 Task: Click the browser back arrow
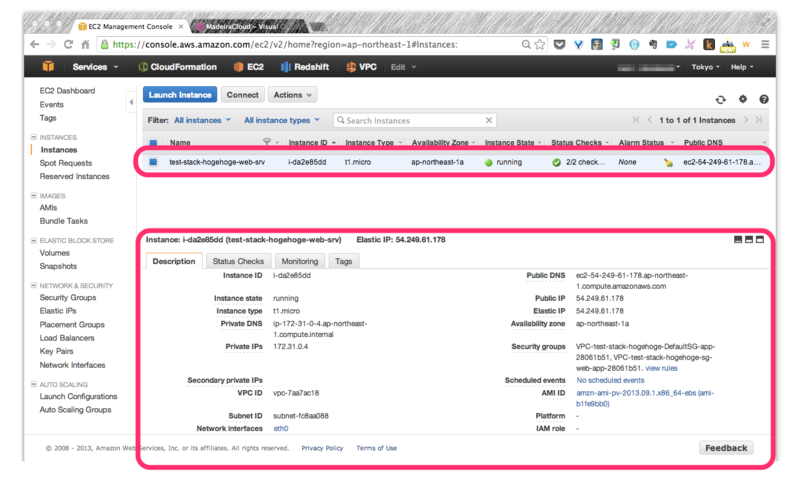(x=35, y=44)
